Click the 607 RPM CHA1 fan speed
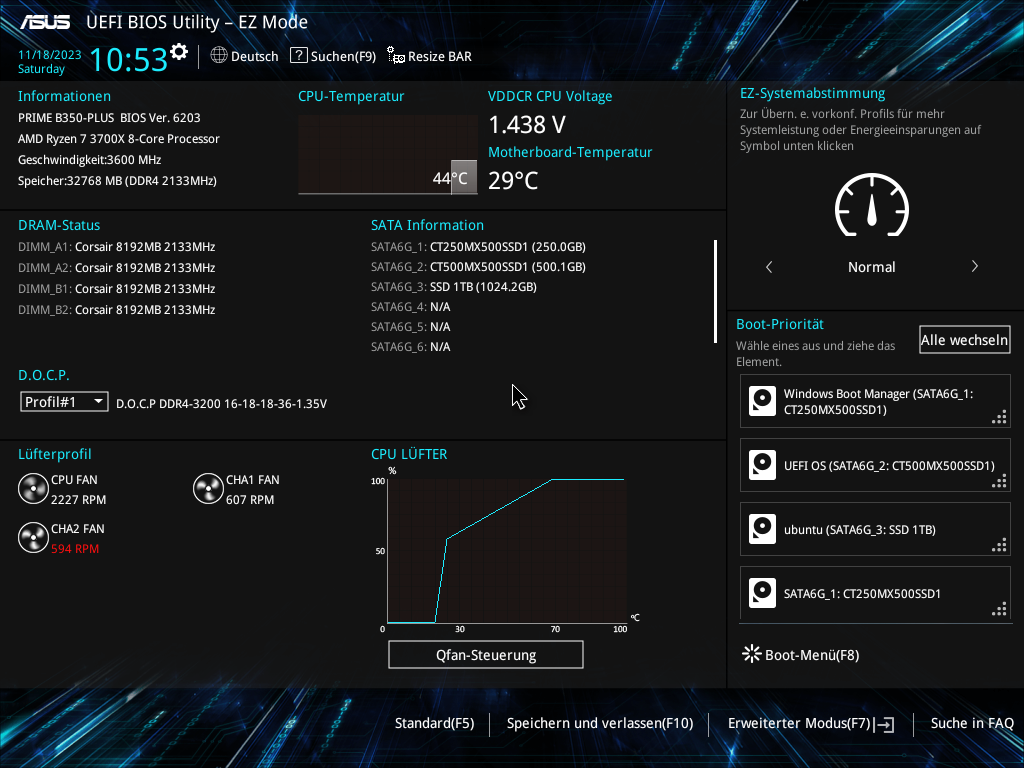The image size is (1024, 768). [250, 500]
